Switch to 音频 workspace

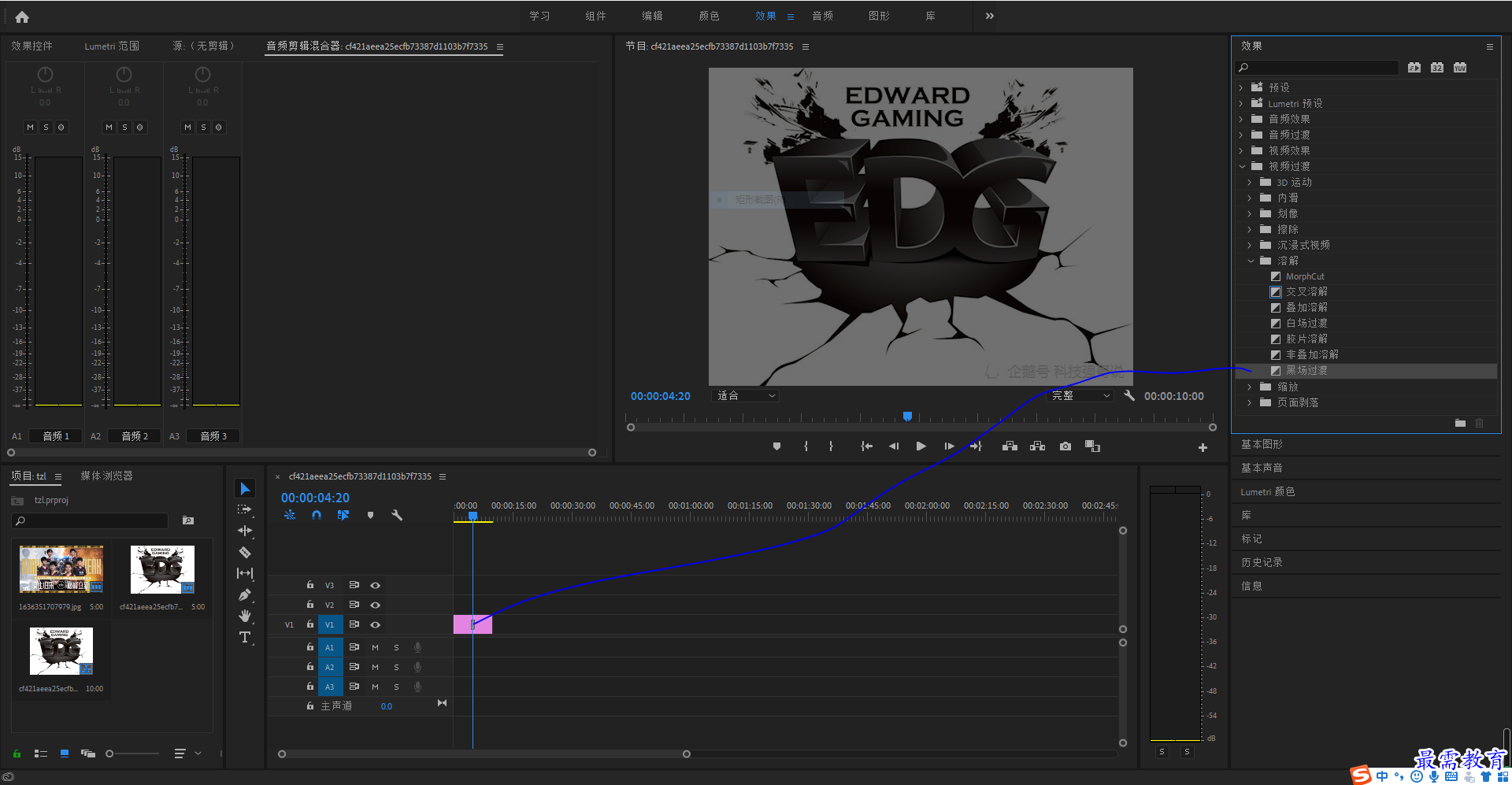point(822,16)
